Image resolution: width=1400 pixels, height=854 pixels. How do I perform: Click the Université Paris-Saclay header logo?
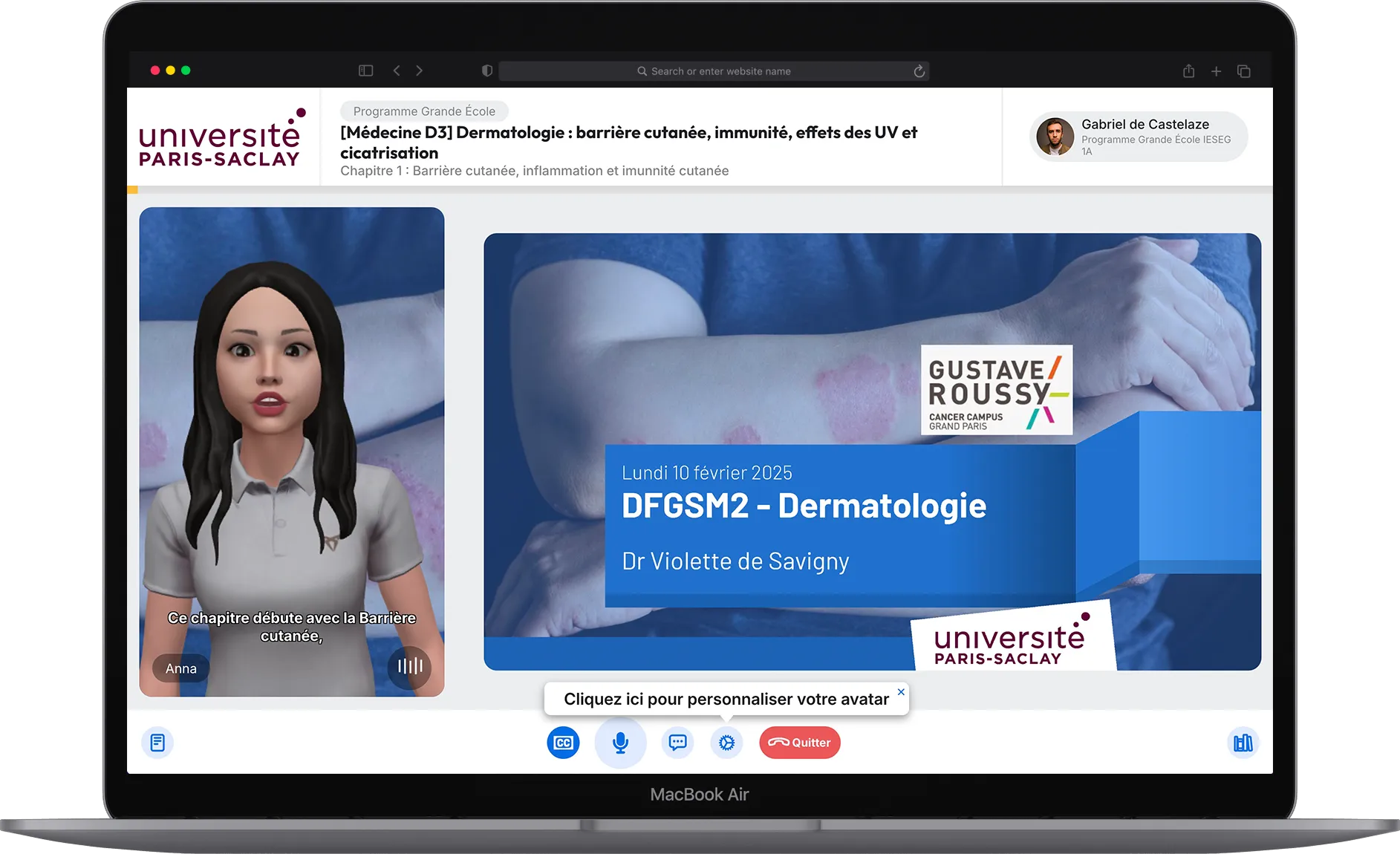pos(222,138)
